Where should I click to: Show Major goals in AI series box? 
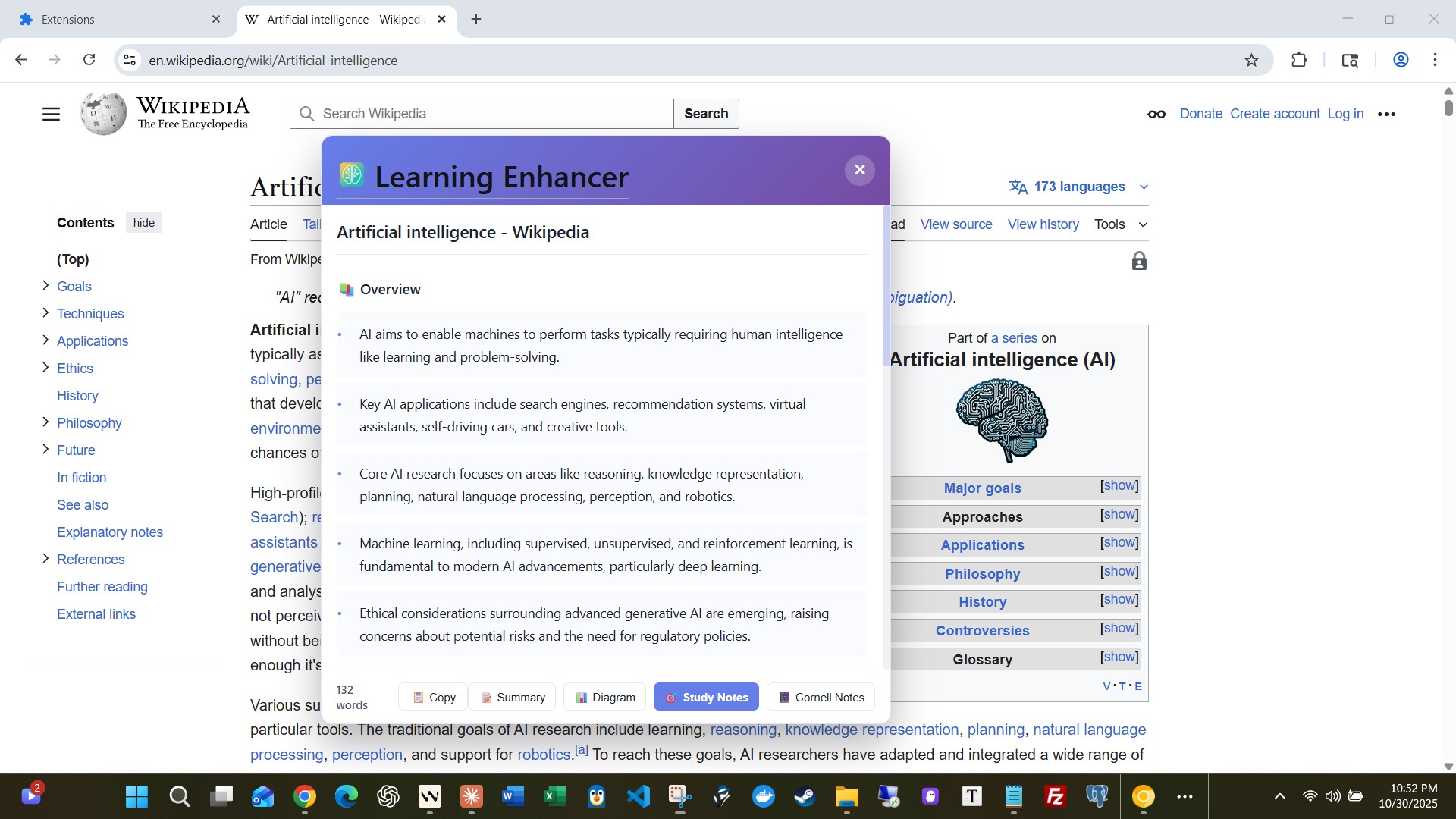pos(1119,486)
